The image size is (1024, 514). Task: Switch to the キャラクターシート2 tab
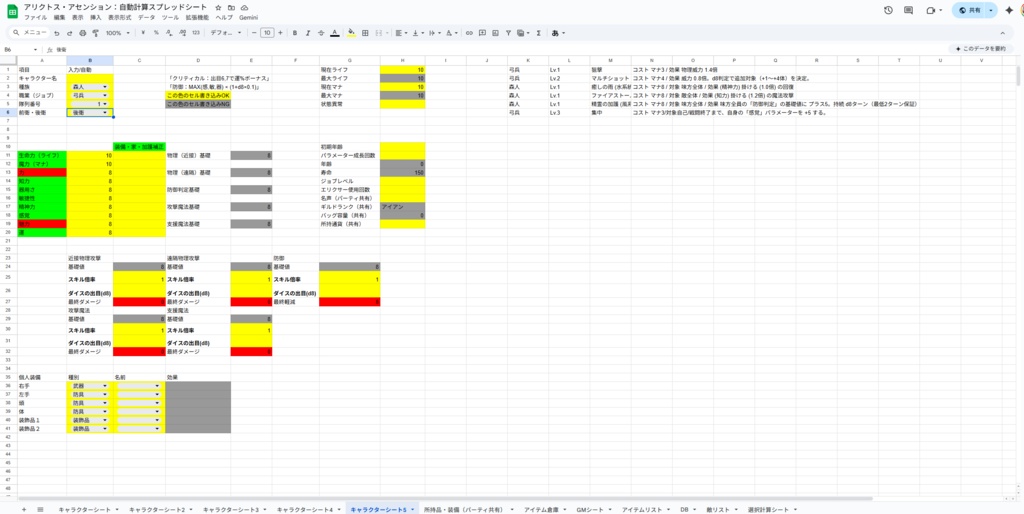coord(157,509)
